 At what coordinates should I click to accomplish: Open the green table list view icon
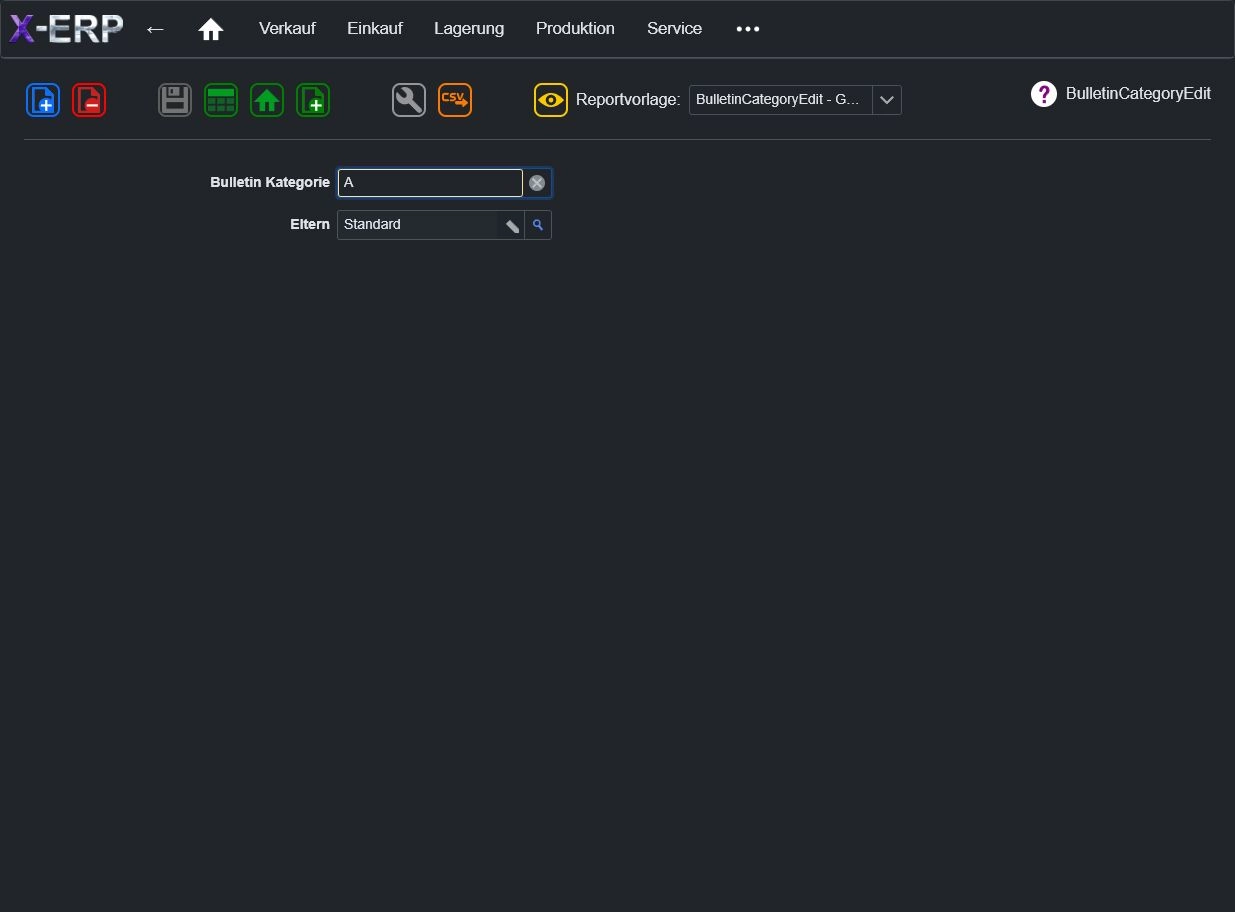[221, 100]
